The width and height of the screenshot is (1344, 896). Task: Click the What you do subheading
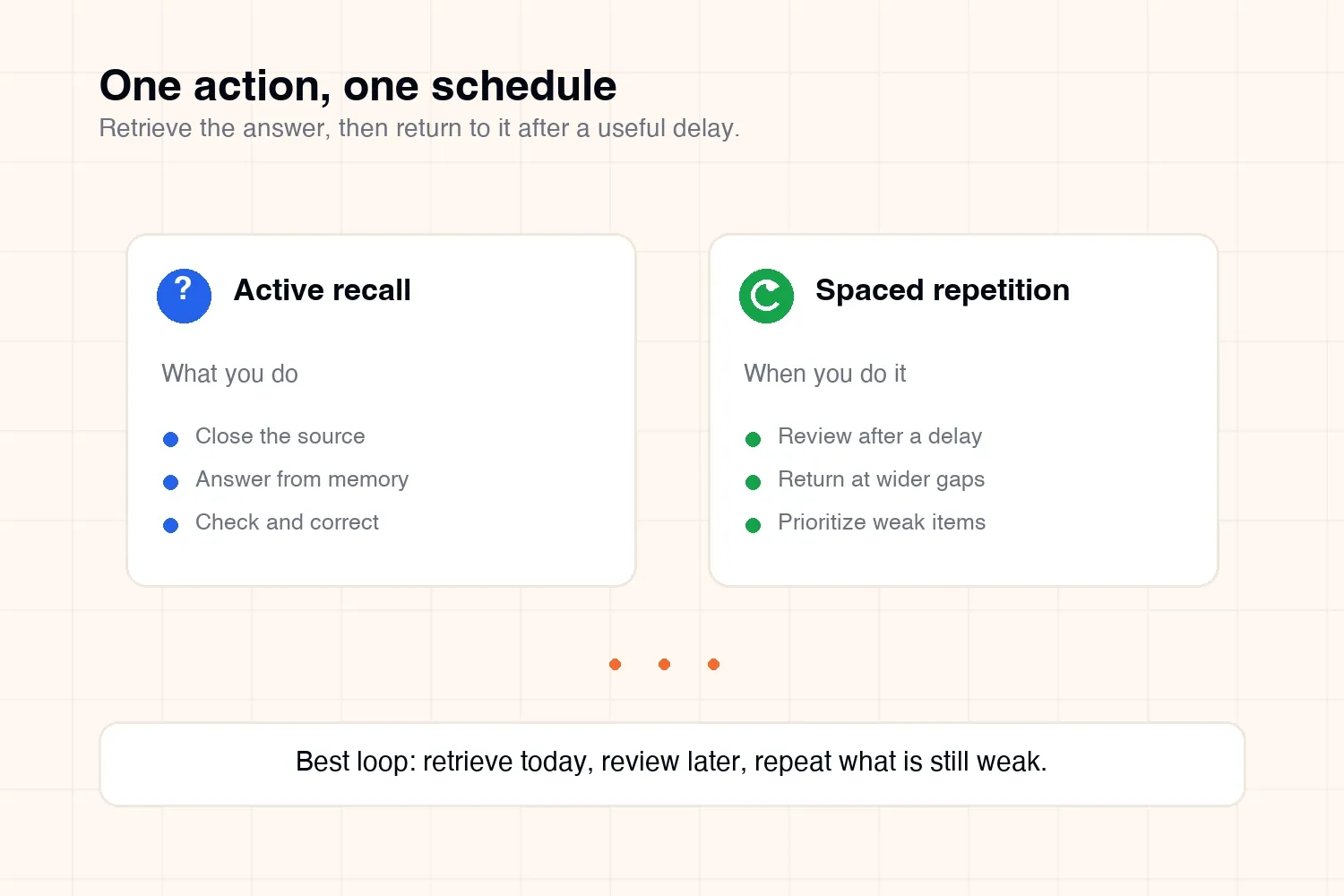point(230,374)
